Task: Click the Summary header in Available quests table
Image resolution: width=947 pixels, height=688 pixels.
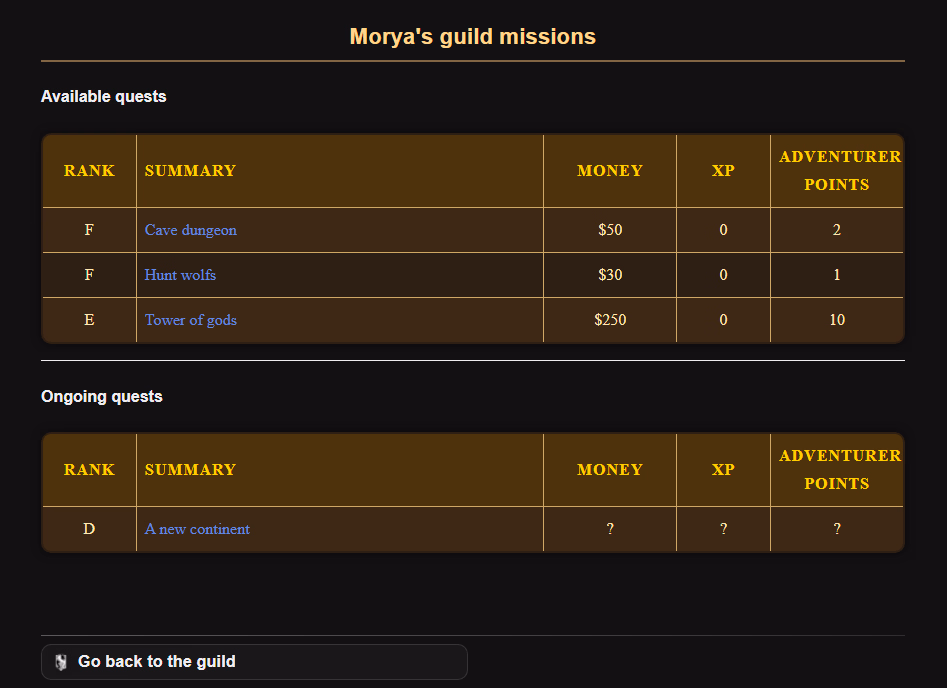Action: tap(190, 171)
